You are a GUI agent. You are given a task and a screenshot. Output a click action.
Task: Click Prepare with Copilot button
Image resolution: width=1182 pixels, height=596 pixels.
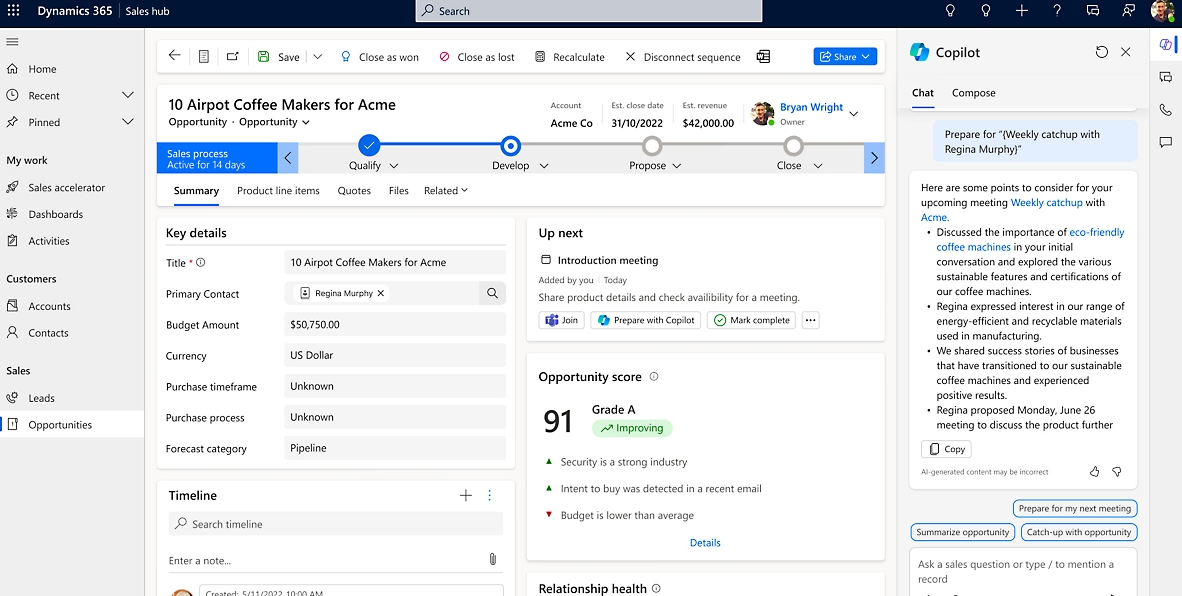tap(645, 320)
